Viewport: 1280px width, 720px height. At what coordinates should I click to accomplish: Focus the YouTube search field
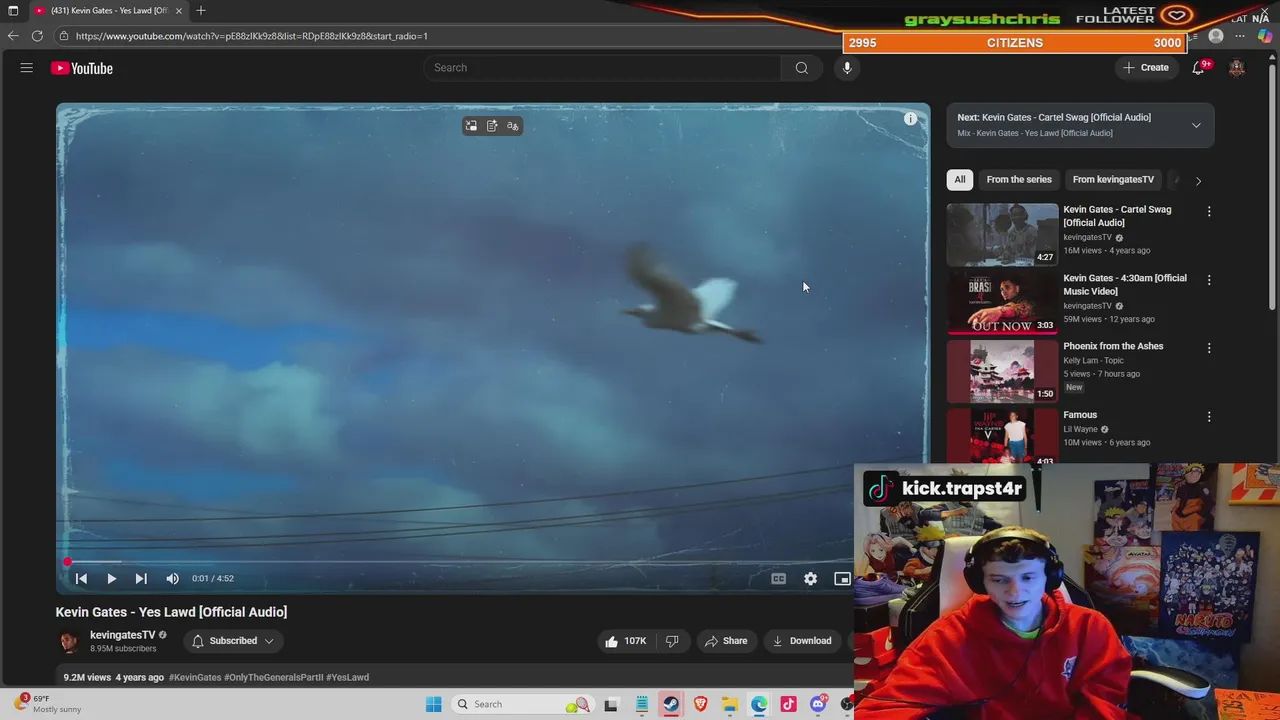click(x=603, y=68)
